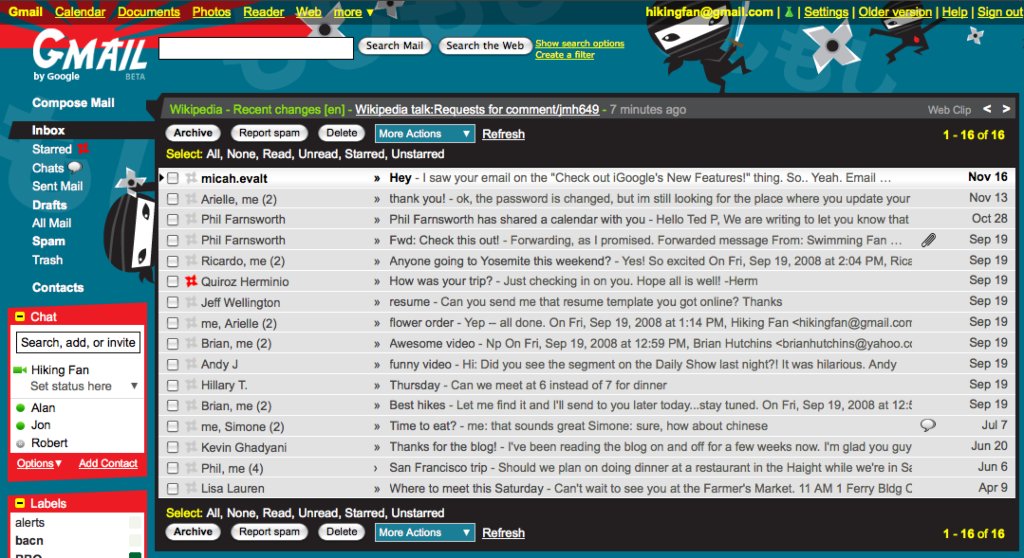This screenshot has width=1024, height=558.
Task: Open the Drafts folder
Action: (x=50, y=205)
